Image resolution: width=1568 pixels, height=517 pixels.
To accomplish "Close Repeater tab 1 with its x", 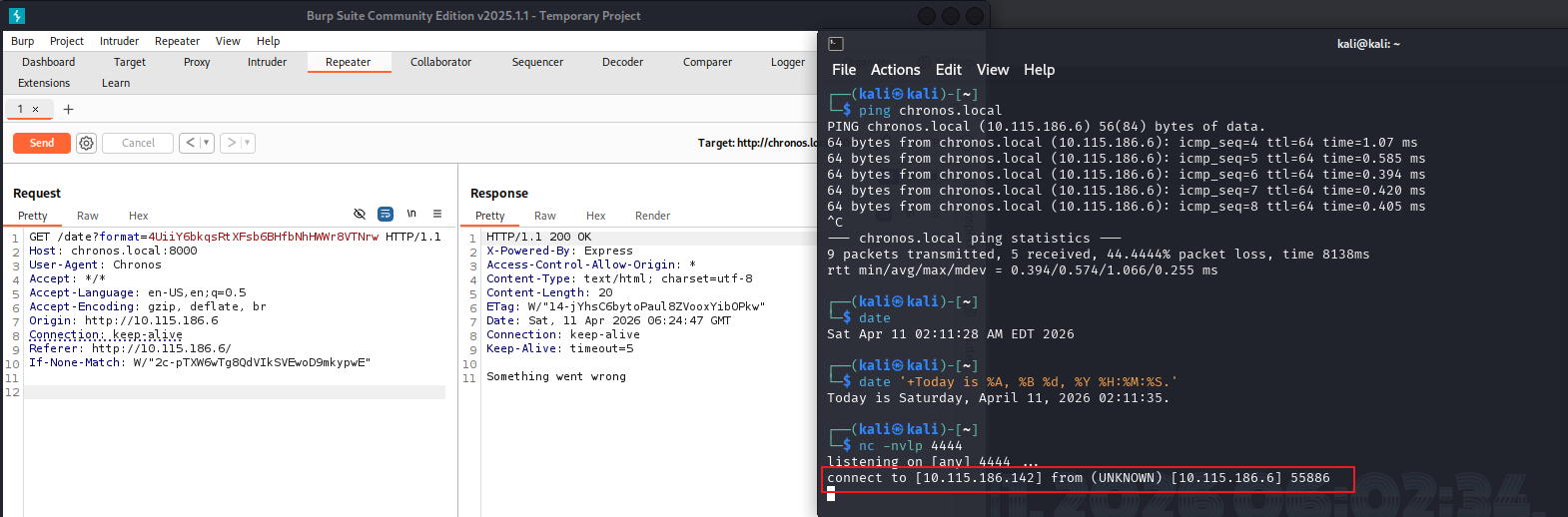I will pyautogui.click(x=35, y=109).
